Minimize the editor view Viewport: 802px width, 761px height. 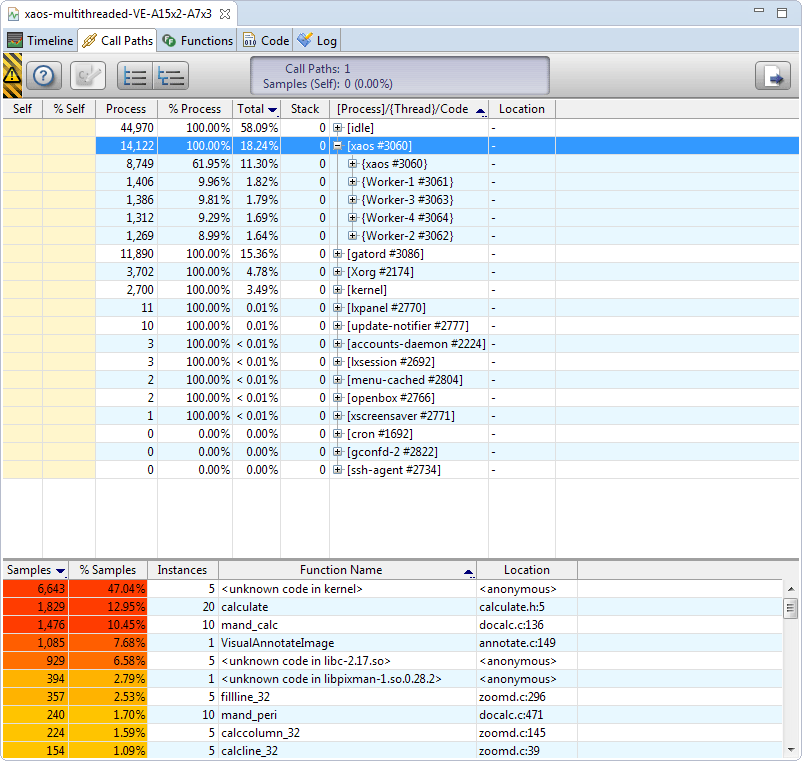(x=759, y=10)
